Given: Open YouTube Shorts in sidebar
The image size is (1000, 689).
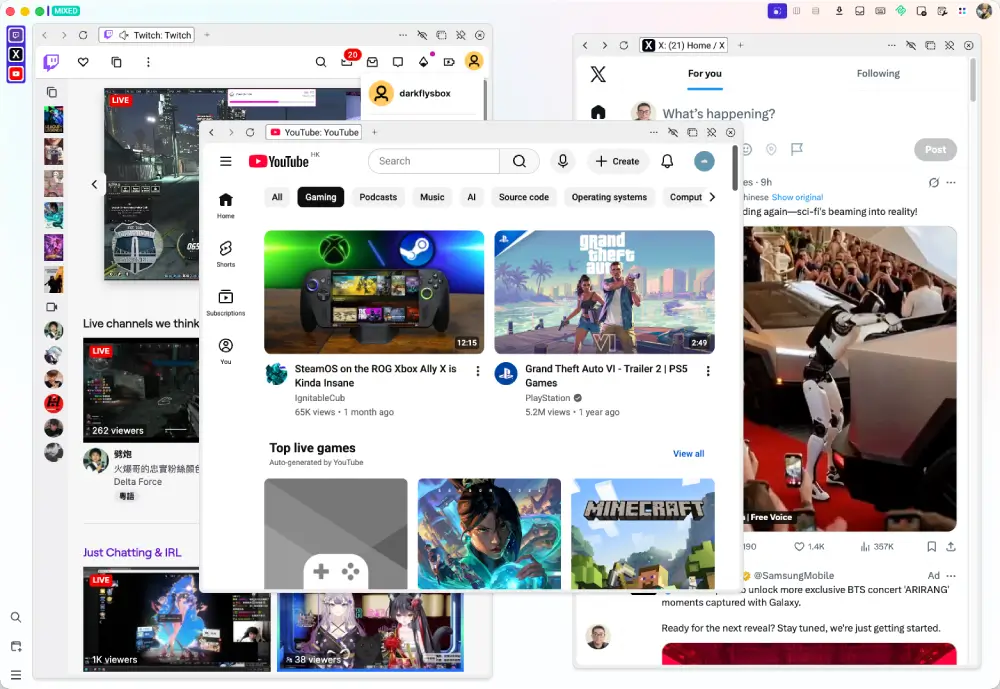Looking at the screenshot, I should (226, 253).
